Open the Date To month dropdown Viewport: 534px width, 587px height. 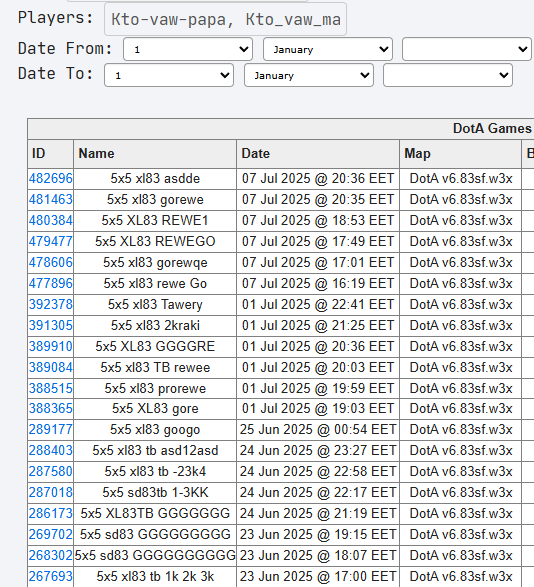click(x=309, y=75)
